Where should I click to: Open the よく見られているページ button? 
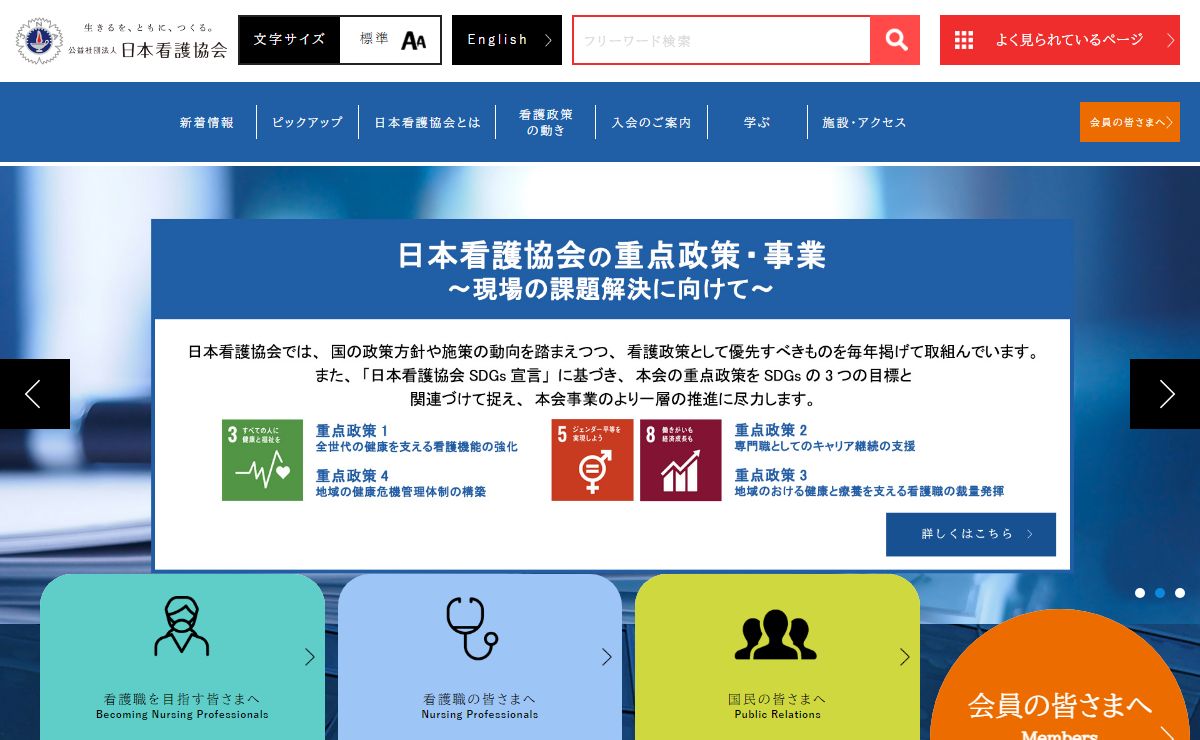(1060, 40)
